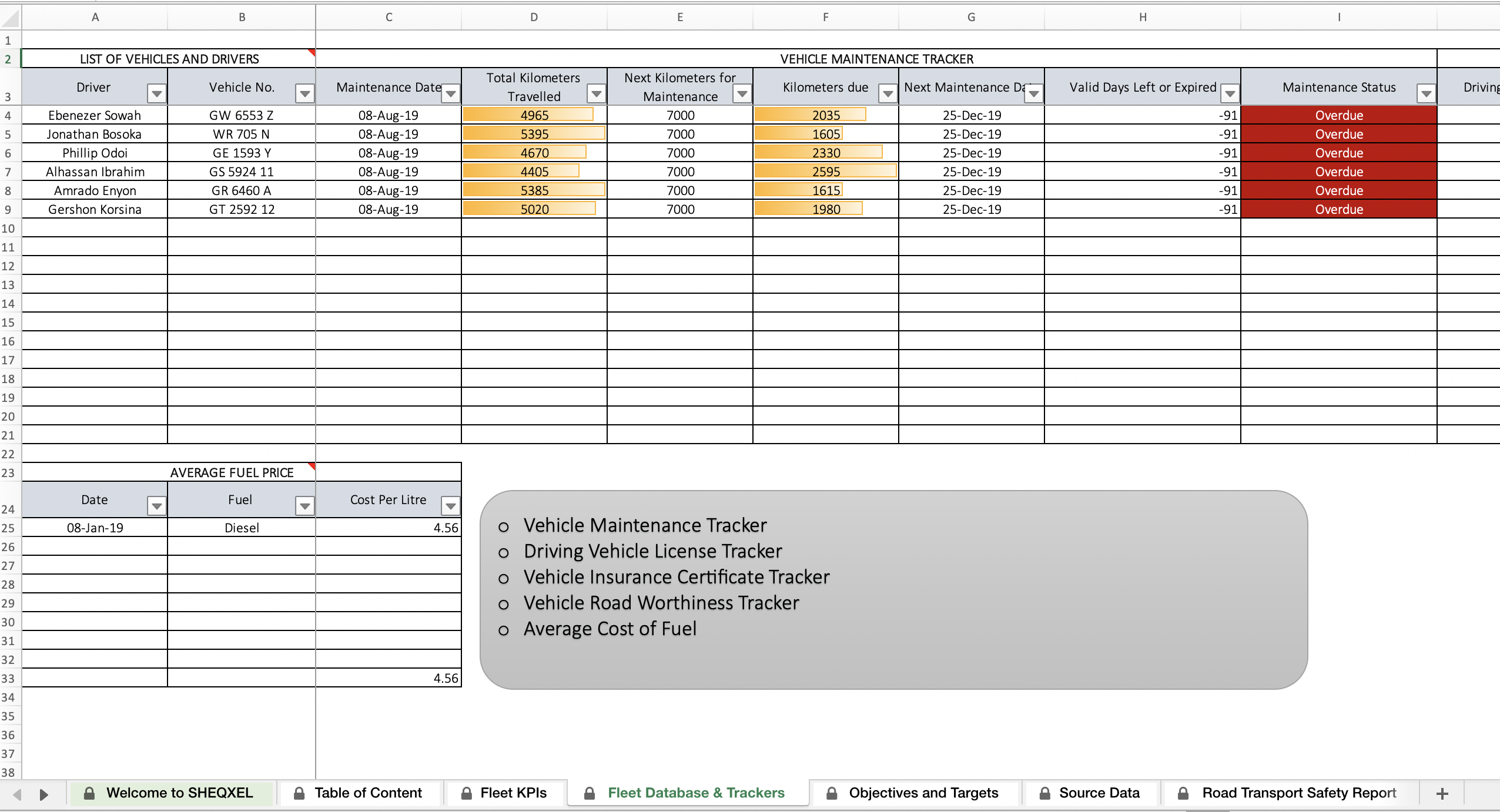
Task: Click cell with driver Gershon Korsina
Action: pos(95,209)
